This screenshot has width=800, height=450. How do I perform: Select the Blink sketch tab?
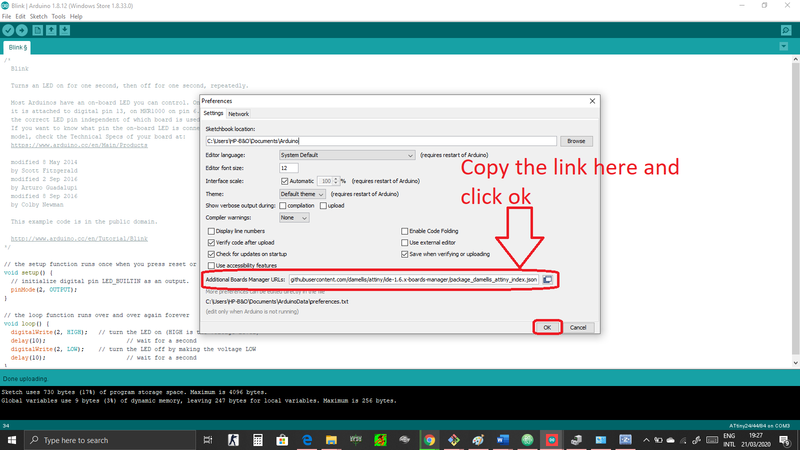(17, 47)
